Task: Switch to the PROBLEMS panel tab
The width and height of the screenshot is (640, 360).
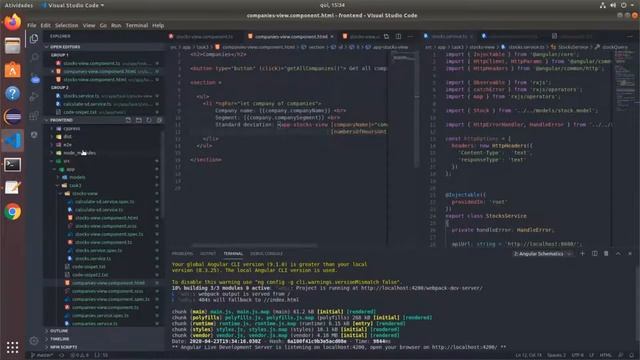Action: coord(182,253)
